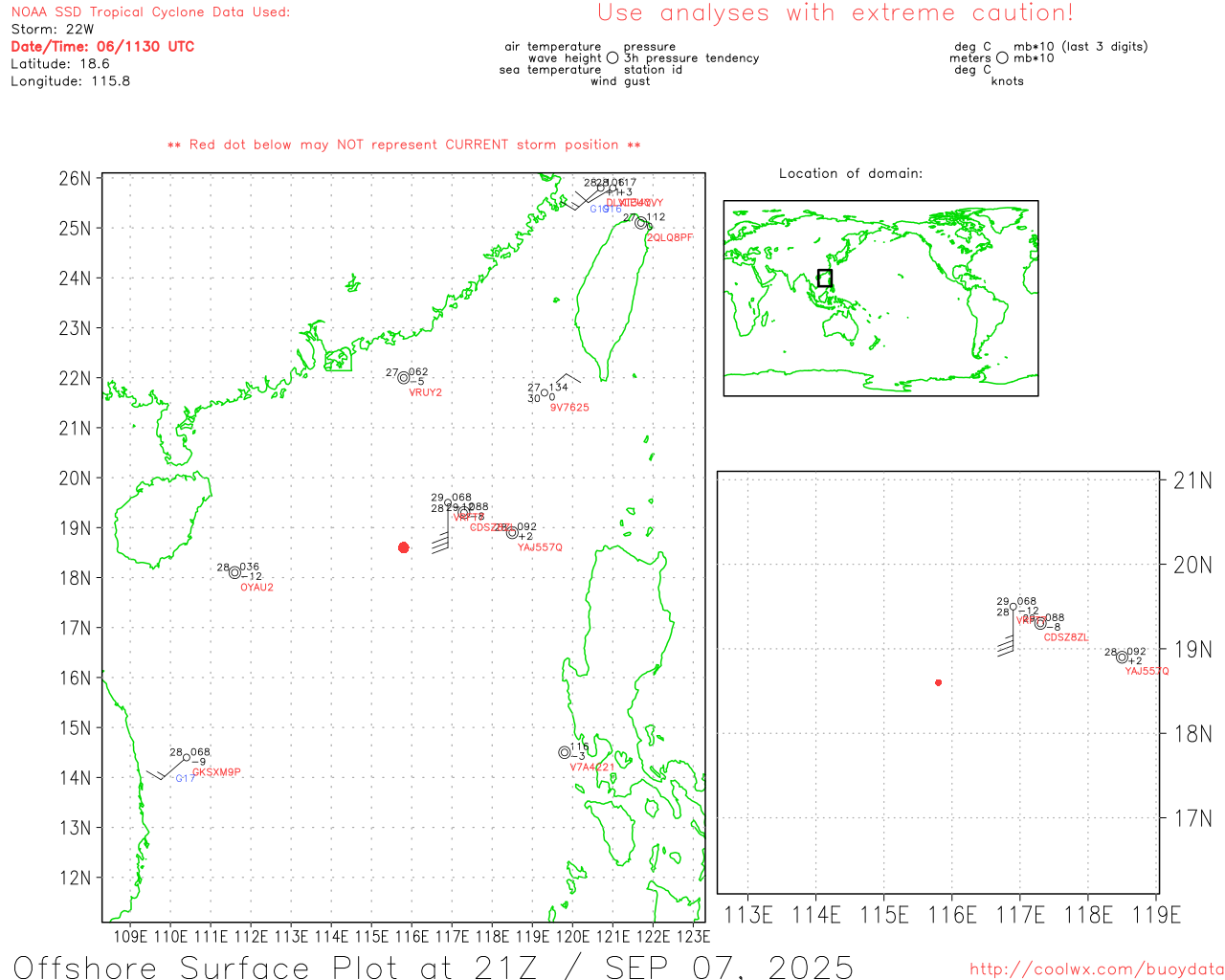
Task: Click 'NOAA SSD Tropical Cyclone Data Used:' header
Action: [150, 12]
